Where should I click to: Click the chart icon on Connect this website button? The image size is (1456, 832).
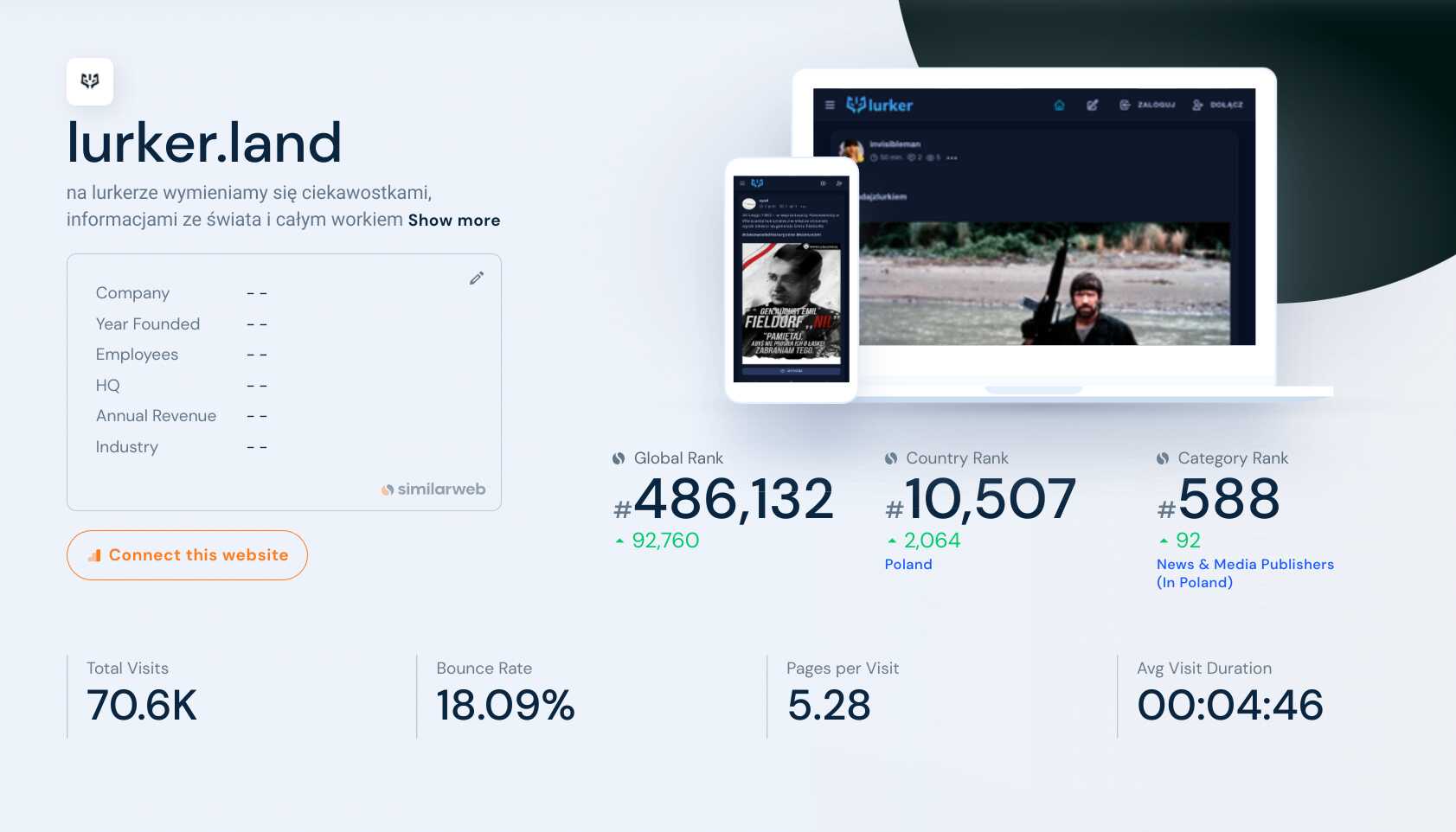95,555
